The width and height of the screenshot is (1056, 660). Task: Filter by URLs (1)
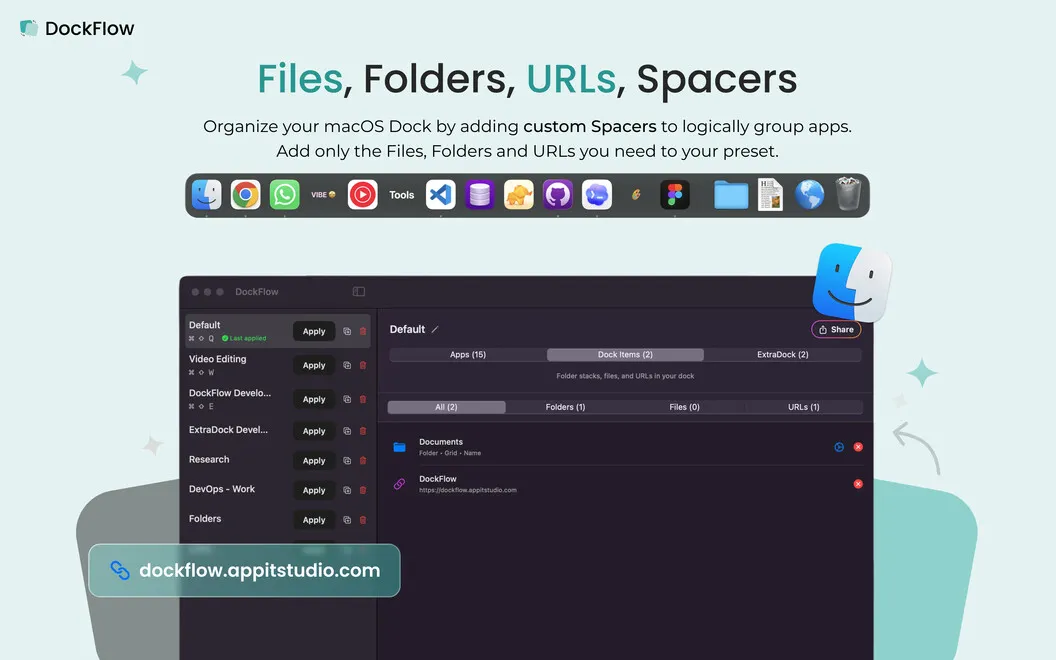tap(803, 407)
